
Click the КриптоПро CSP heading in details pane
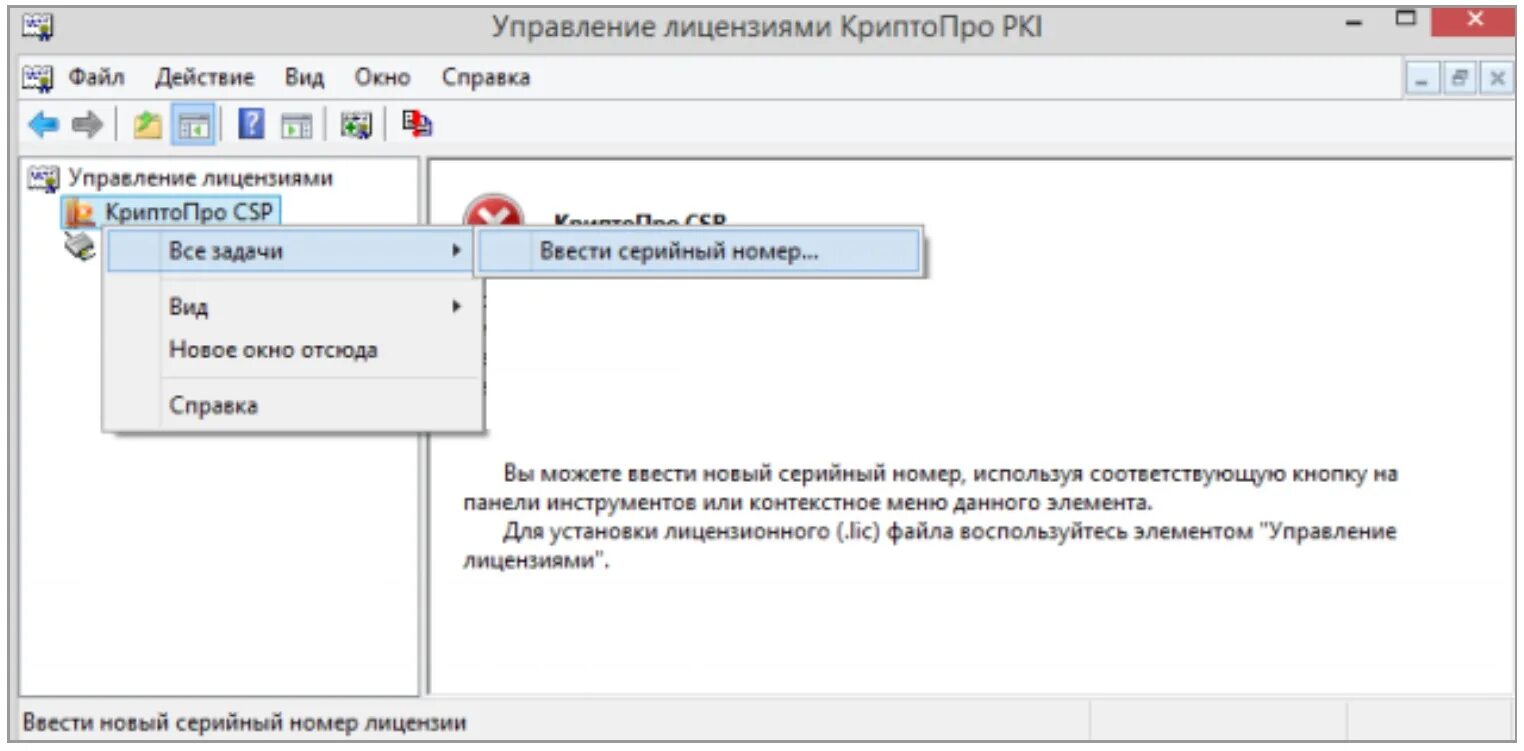[640, 222]
